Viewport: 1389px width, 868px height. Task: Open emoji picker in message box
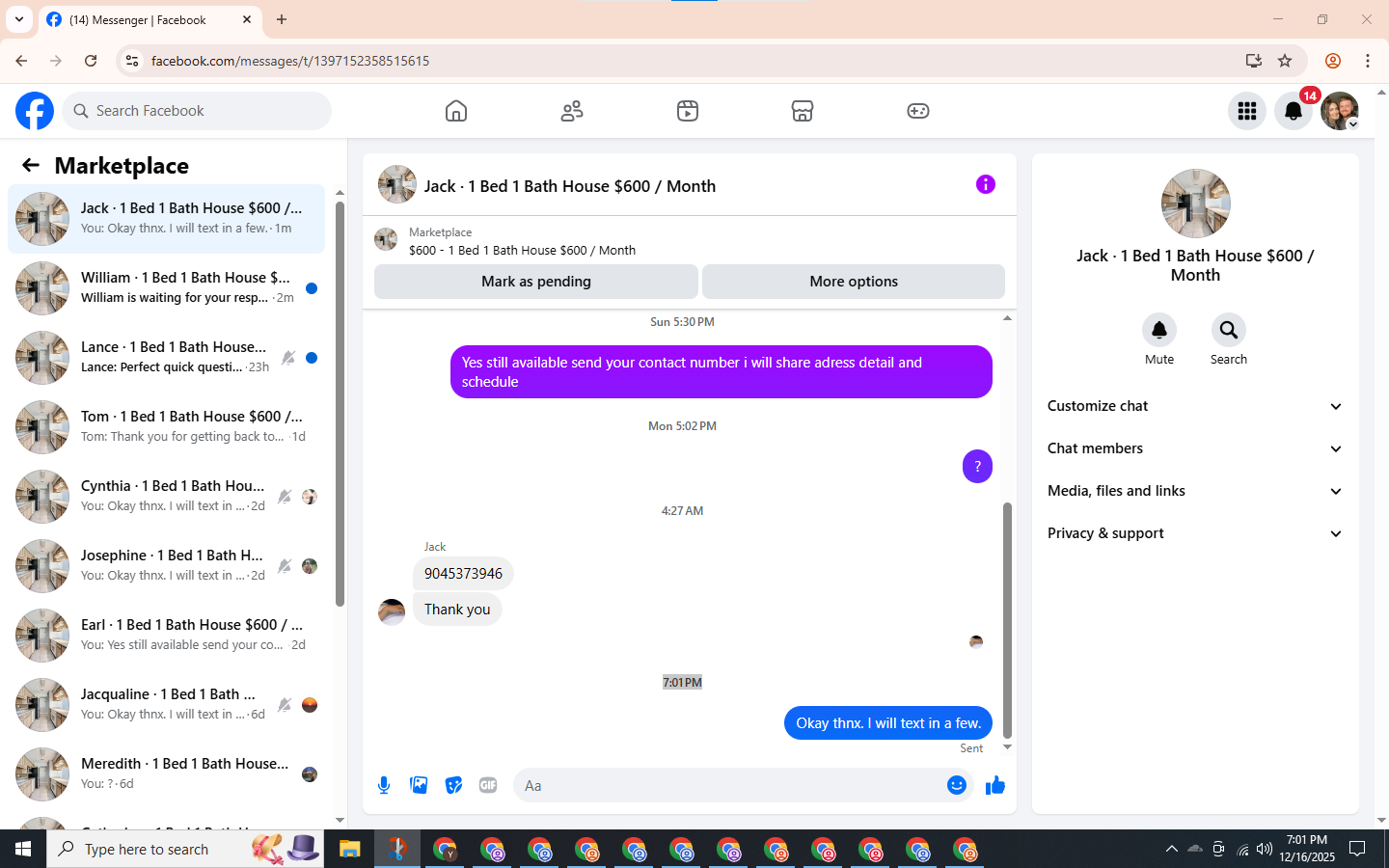click(x=957, y=785)
